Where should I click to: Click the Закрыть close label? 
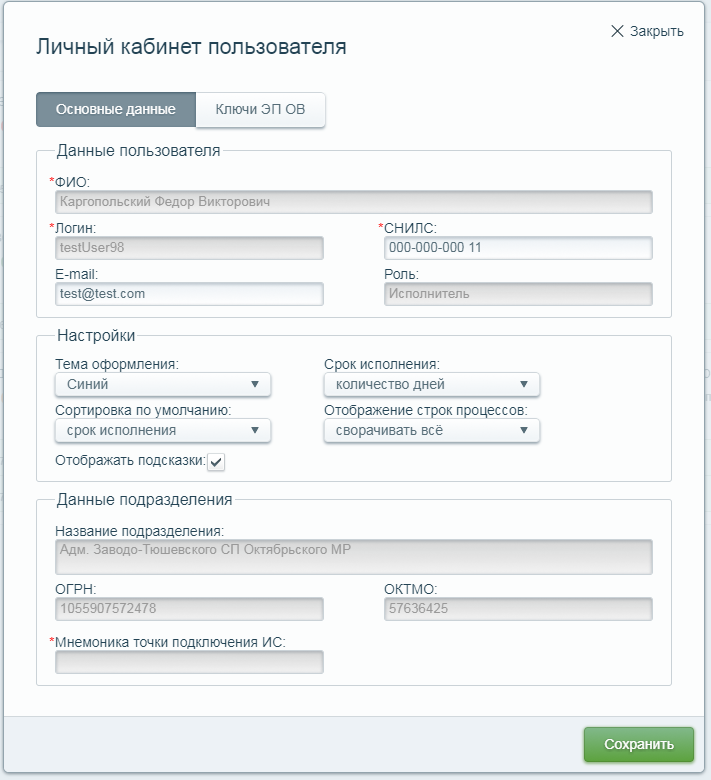click(x=657, y=31)
